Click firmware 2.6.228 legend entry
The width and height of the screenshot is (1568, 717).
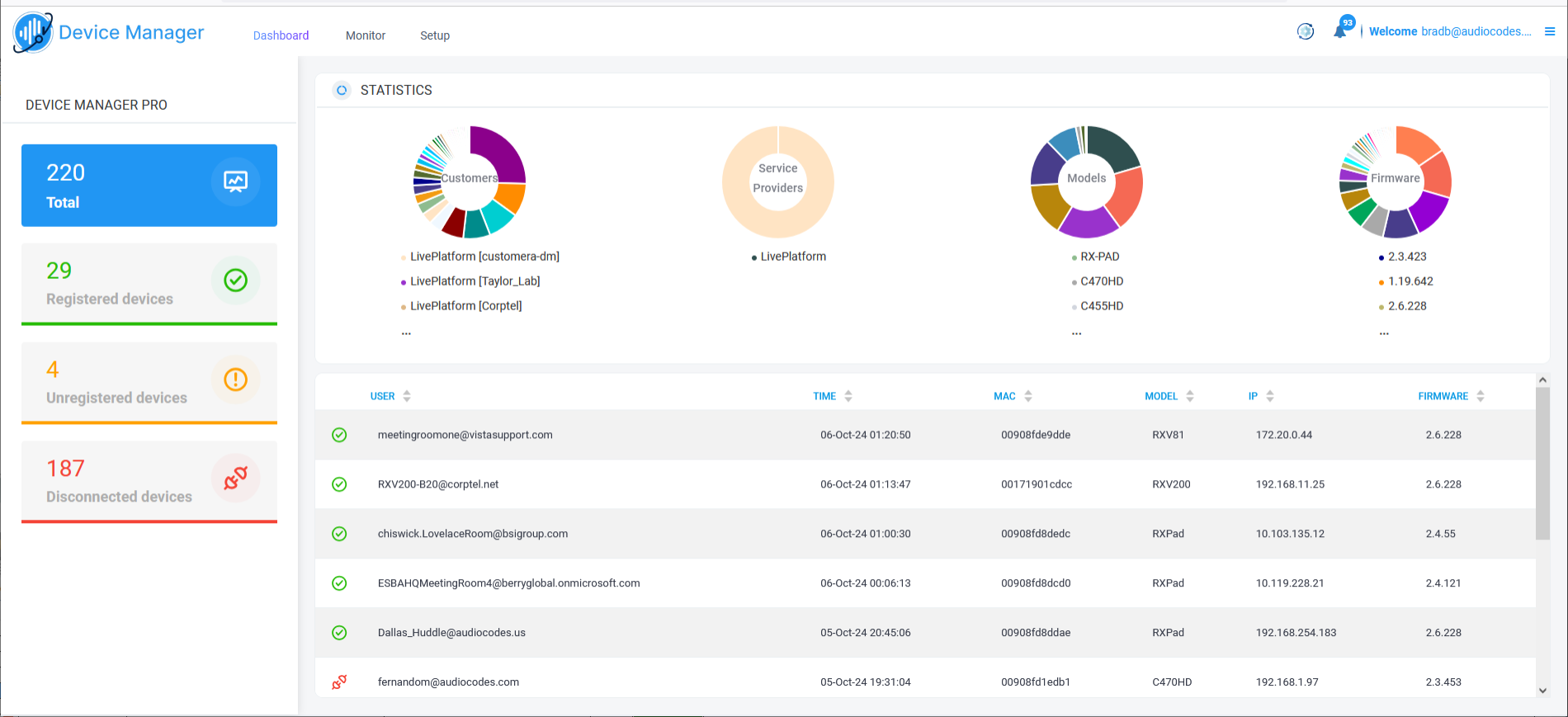(x=1407, y=306)
